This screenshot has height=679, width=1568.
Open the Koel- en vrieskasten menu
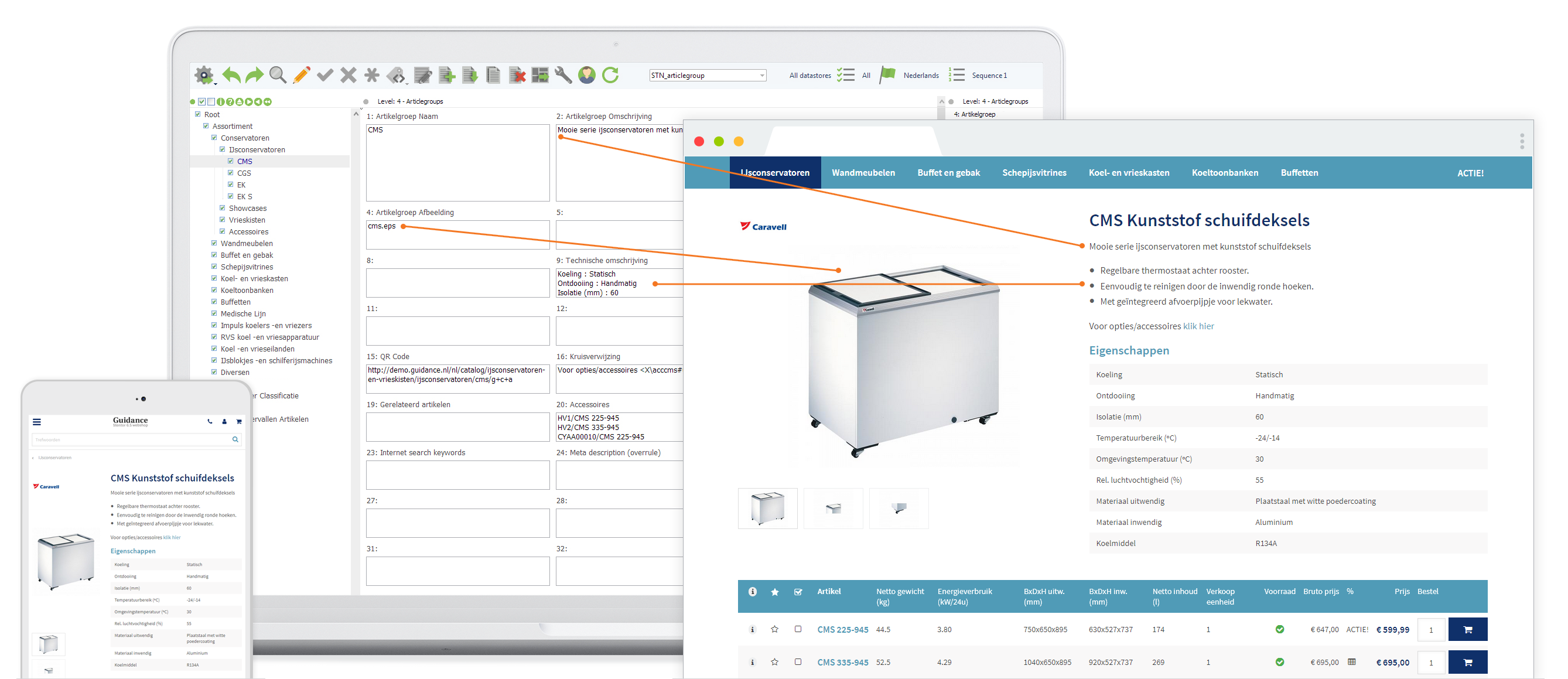[x=1129, y=173]
